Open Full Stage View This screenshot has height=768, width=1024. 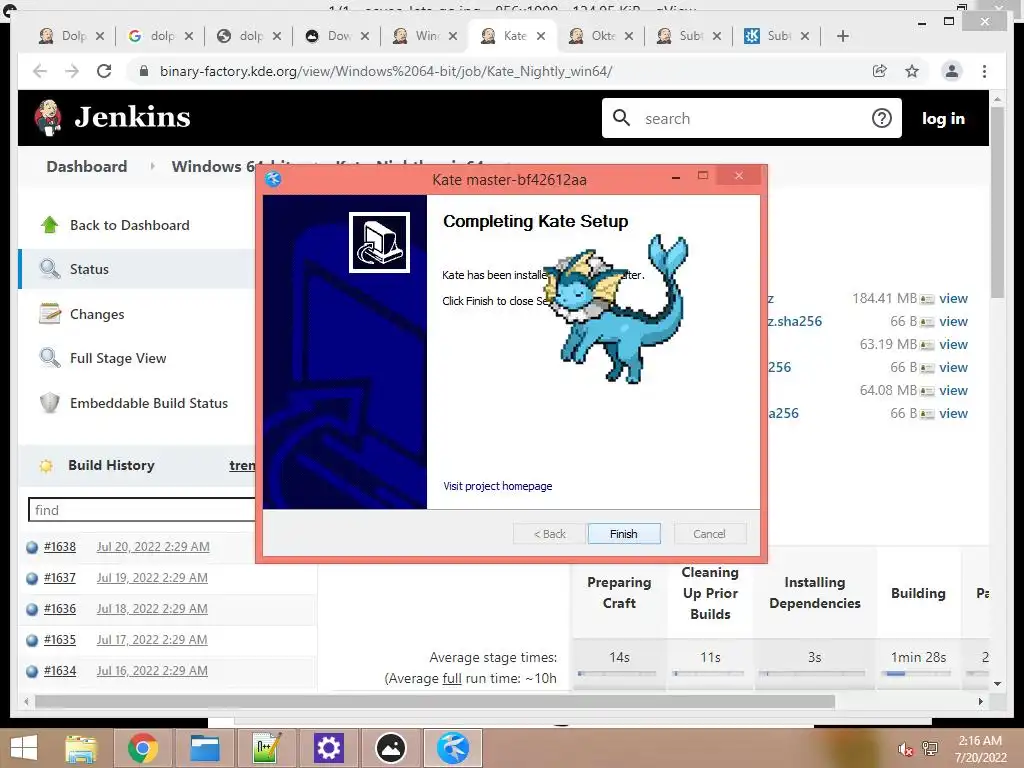click(x=118, y=358)
